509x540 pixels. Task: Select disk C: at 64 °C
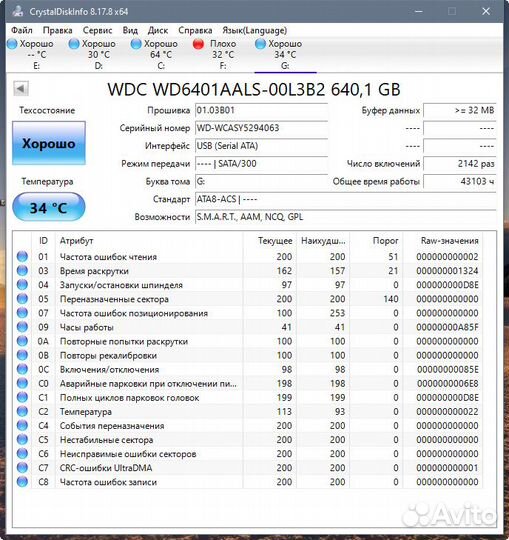coord(160,54)
